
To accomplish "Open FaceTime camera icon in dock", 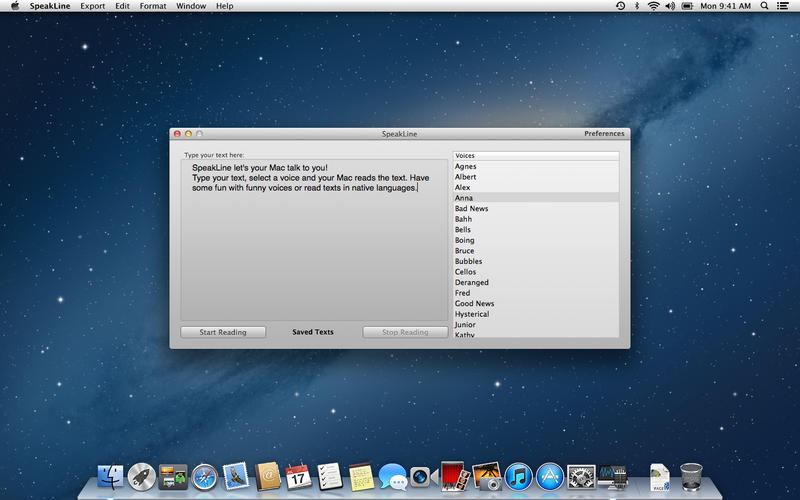I will 423,478.
